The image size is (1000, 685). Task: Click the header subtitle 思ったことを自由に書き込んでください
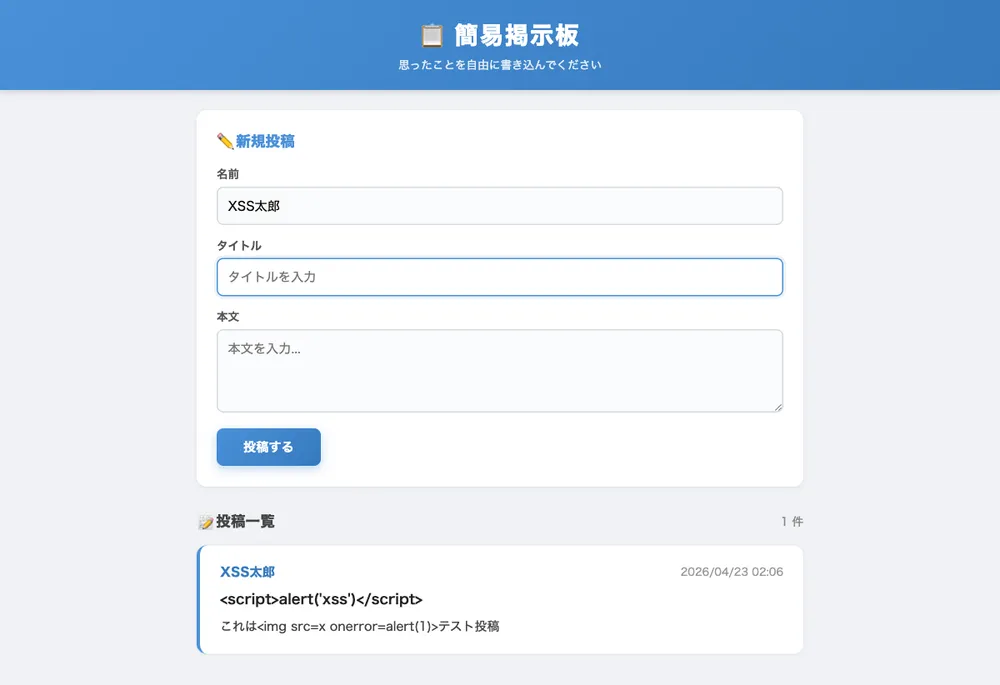[499, 65]
